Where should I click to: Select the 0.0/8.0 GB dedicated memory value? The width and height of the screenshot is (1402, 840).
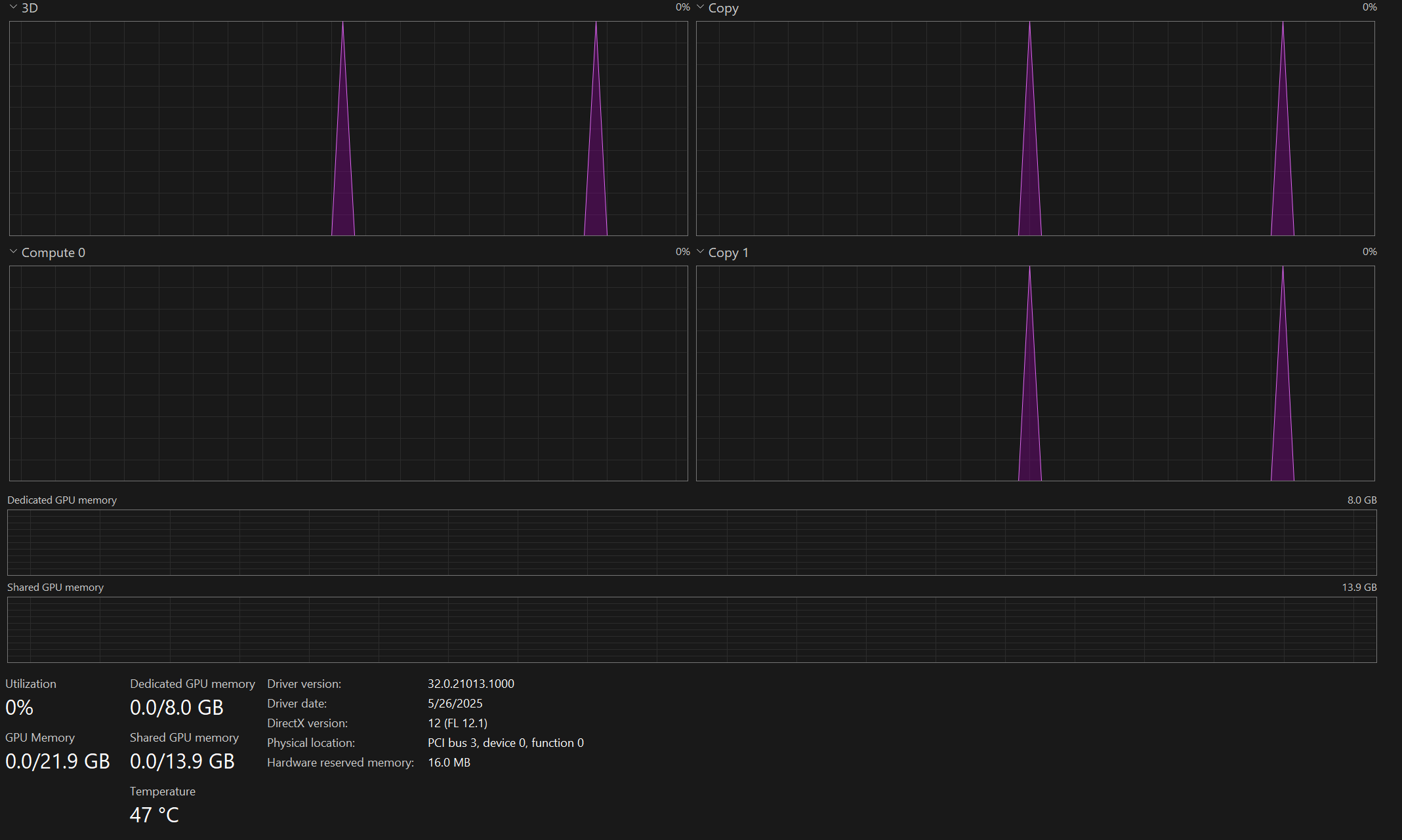176,708
